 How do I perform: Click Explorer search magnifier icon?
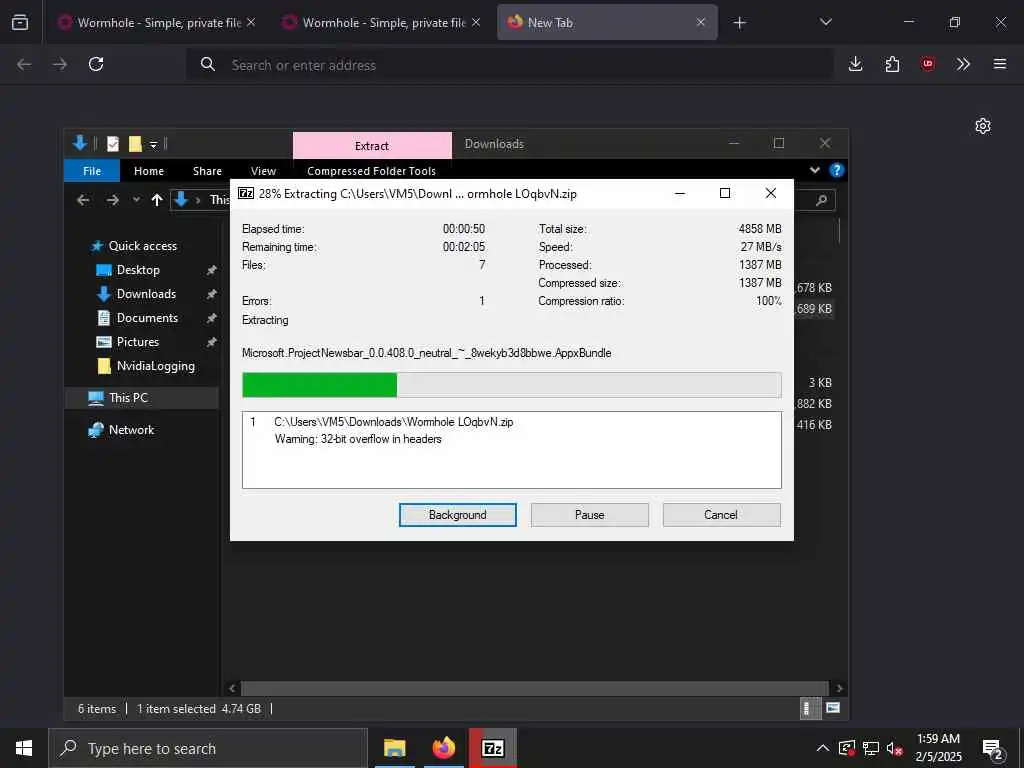(x=822, y=200)
